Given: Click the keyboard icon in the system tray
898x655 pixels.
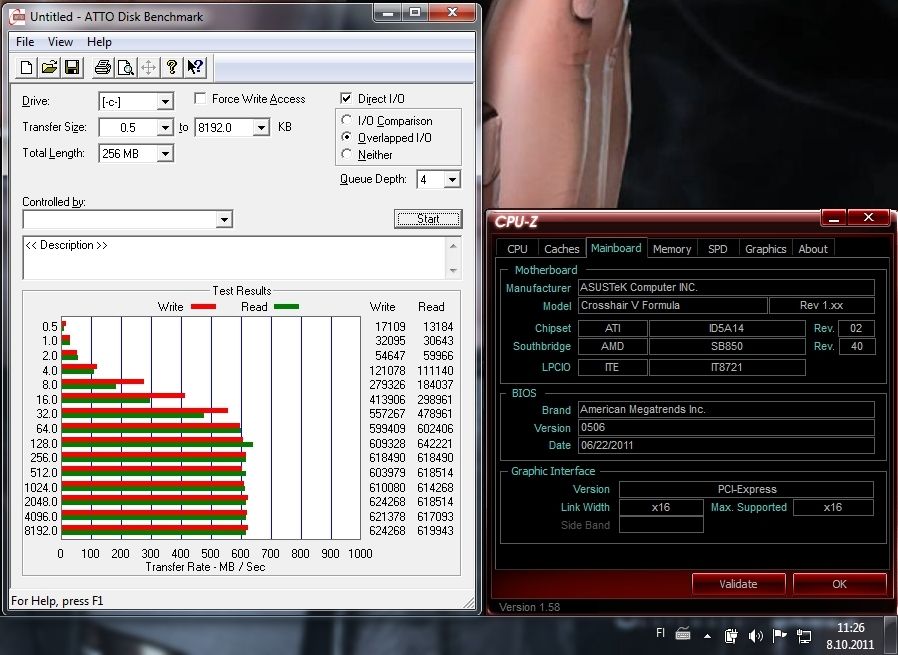Looking at the screenshot, I should [x=683, y=634].
